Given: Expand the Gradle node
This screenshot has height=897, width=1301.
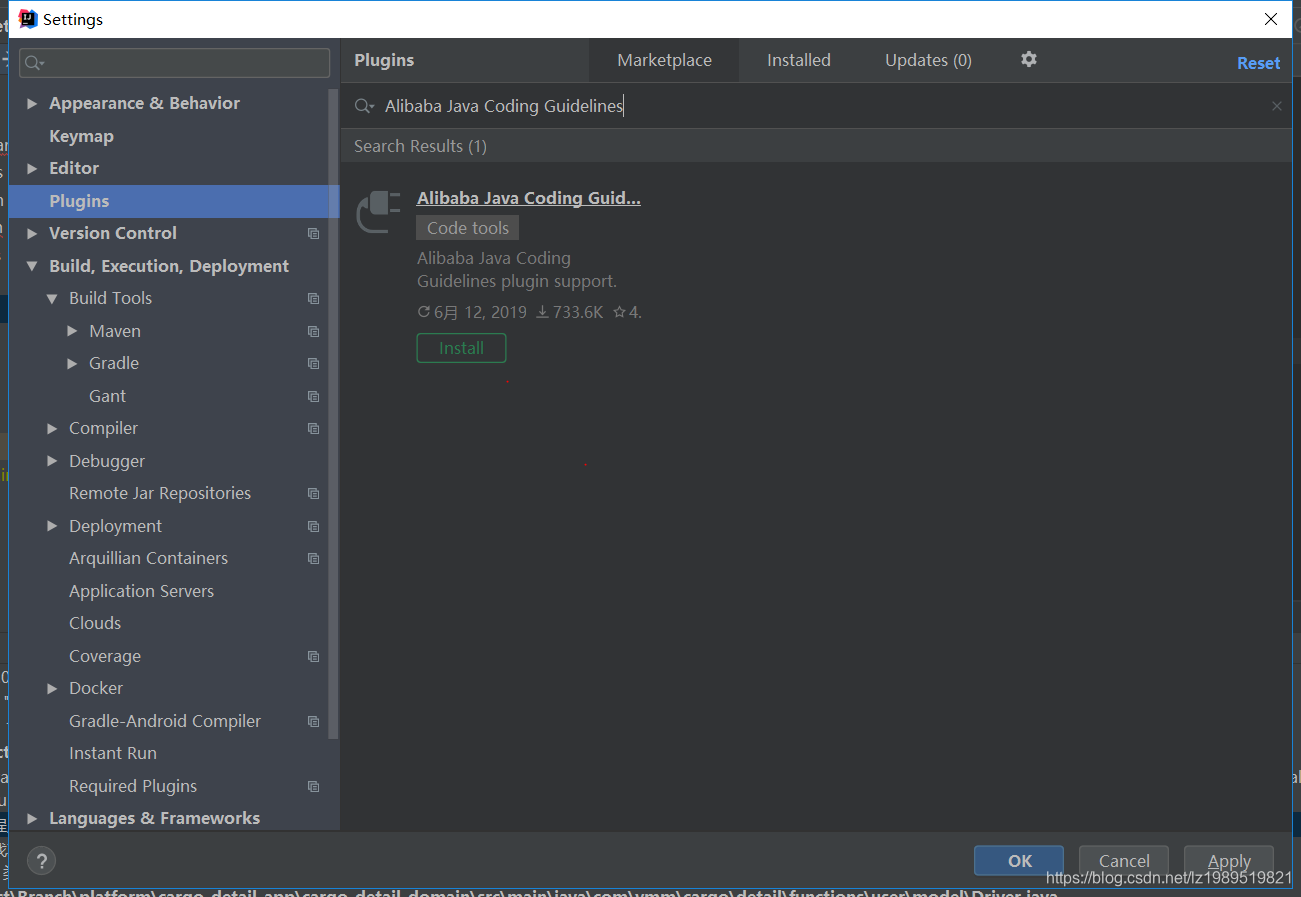Looking at the screenshot, I should pyautogui.click(x=72, y=363).
